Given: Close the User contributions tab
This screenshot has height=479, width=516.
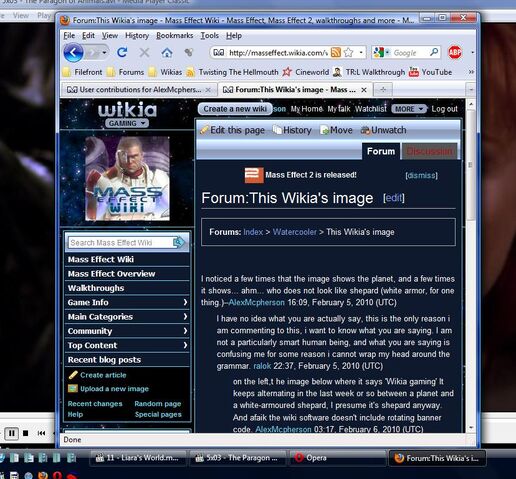Looking at the screenshot, I should [x=208, y=90].
